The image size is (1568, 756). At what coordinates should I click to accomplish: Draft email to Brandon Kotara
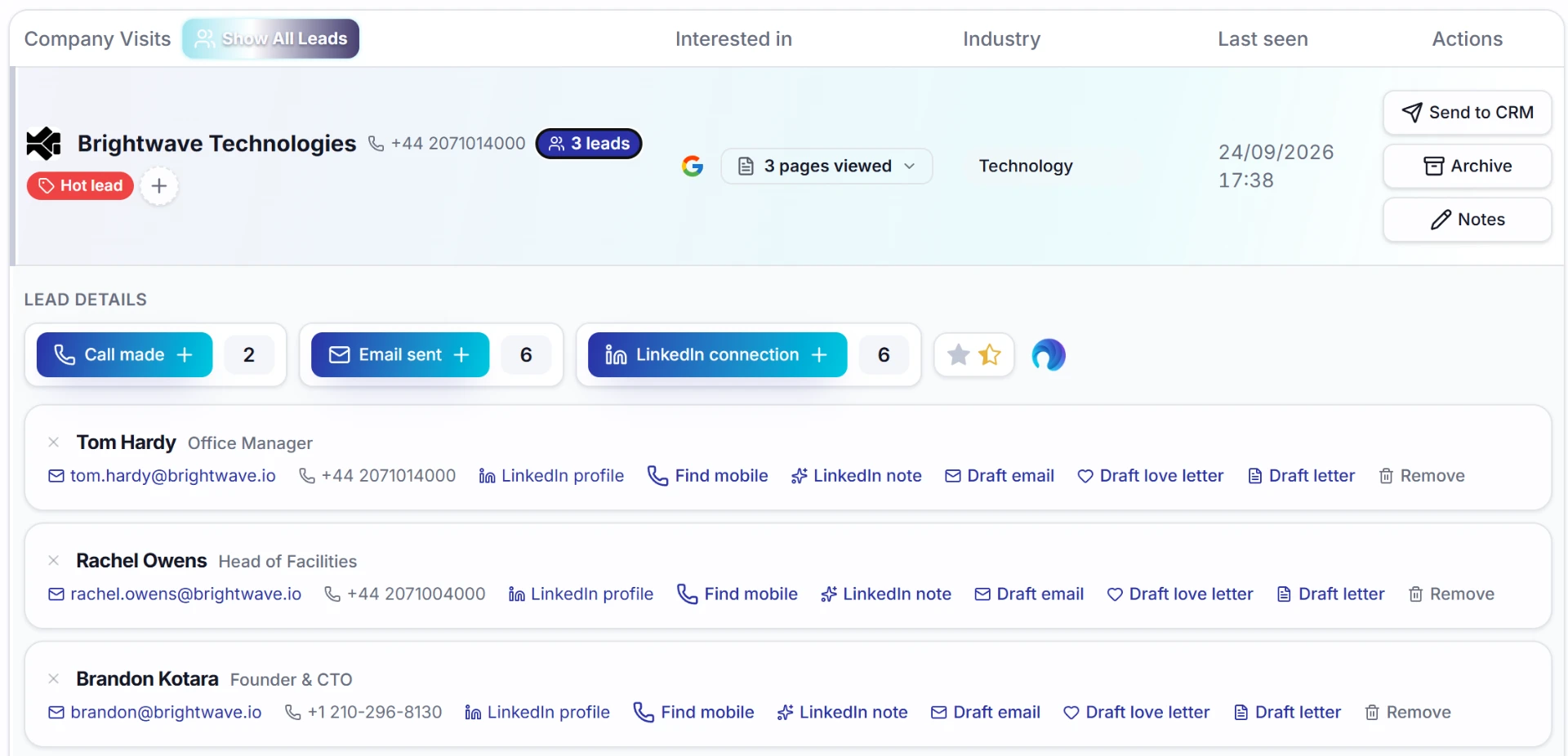986,713
